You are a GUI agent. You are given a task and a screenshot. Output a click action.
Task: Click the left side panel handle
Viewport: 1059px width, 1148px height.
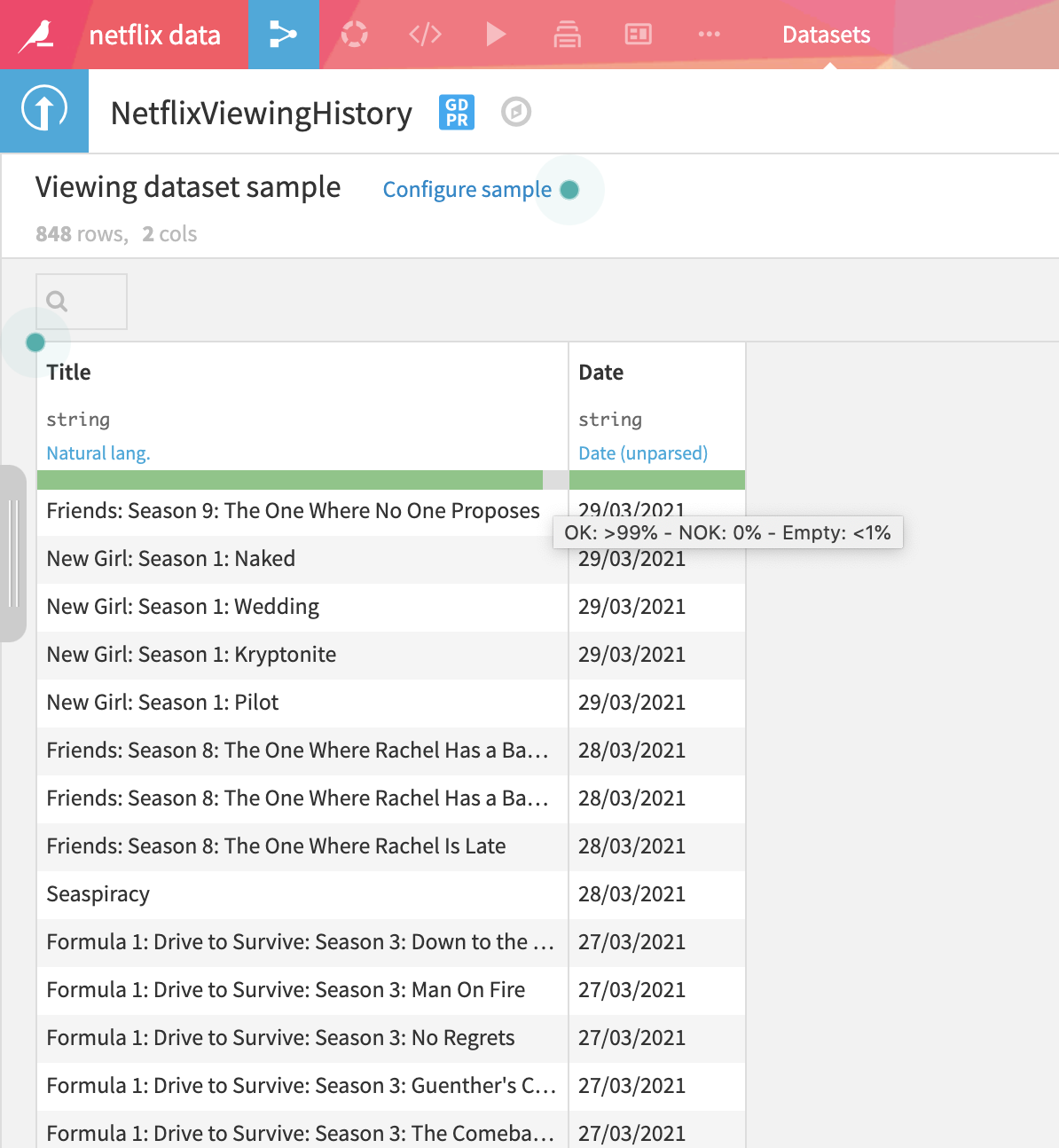tap(12, 554)
